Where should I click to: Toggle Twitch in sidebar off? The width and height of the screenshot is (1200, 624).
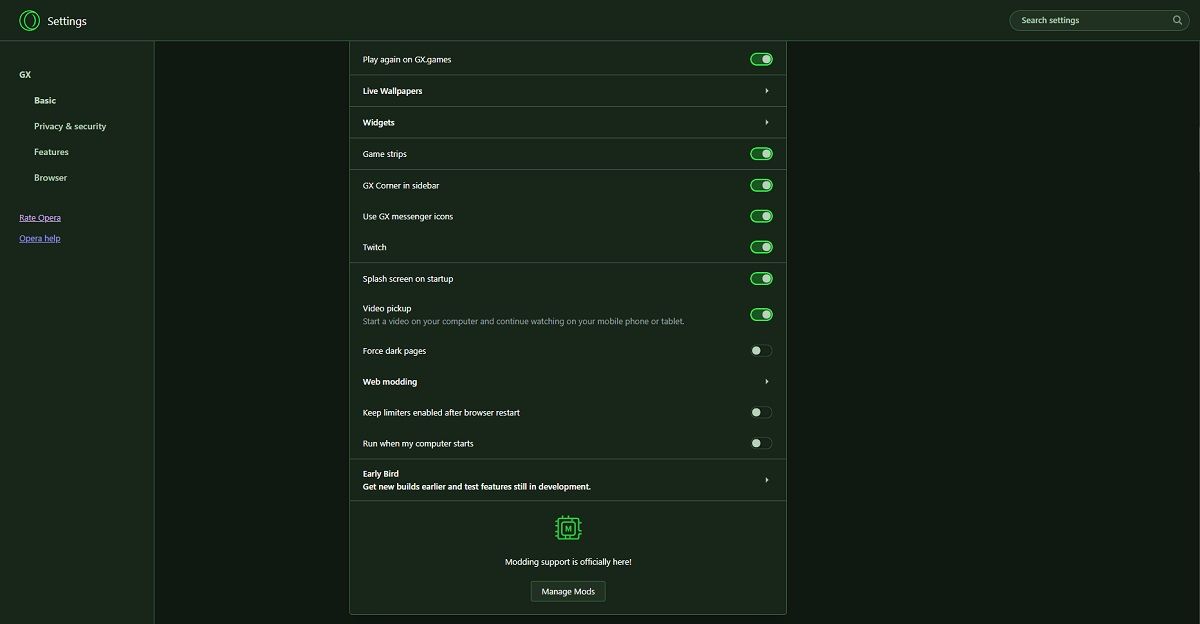coord(761,247)
